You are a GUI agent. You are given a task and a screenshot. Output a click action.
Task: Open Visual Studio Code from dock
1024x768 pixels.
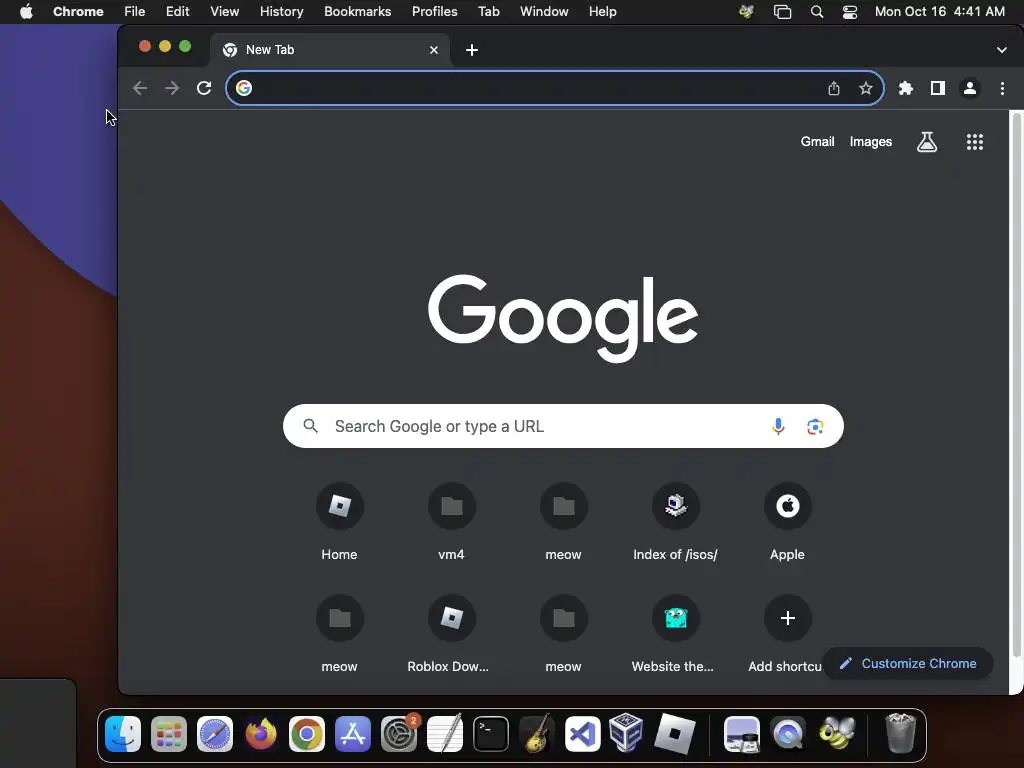coord(583,734)
